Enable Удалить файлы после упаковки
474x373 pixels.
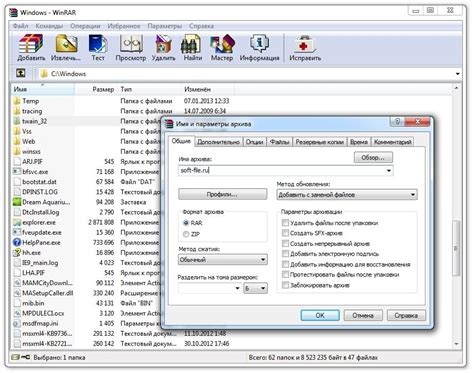[x=285, y=223]
